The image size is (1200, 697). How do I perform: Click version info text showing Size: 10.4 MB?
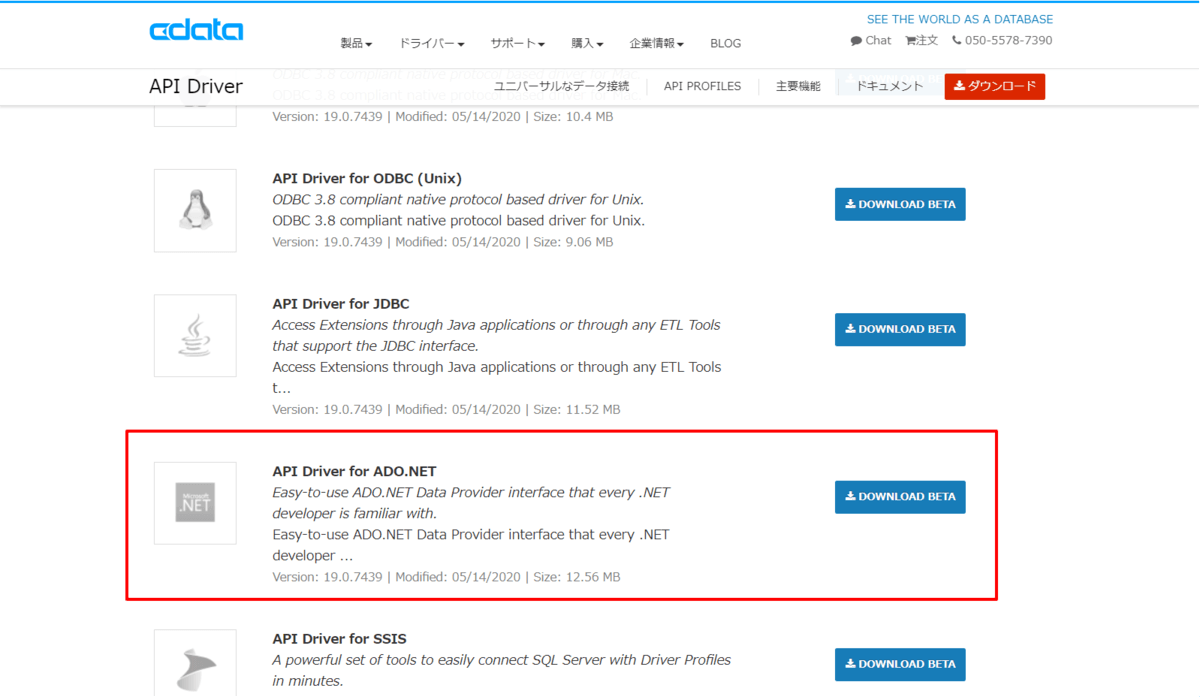click(443, 117)
